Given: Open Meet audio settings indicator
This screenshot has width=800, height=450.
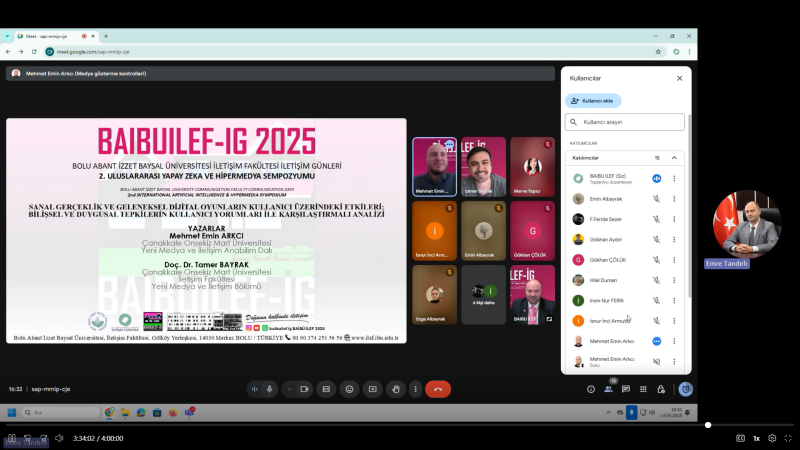Looking at the screenshot, I should click(255, 389).
